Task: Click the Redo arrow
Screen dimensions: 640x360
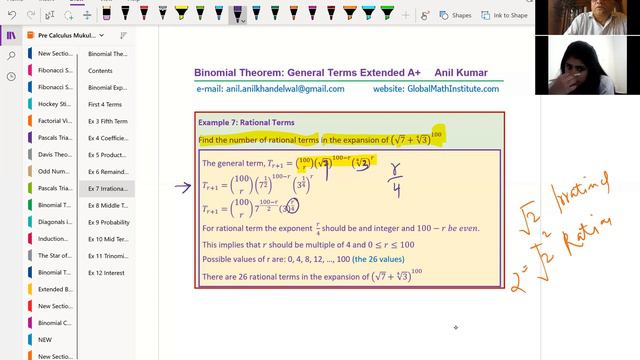Action: (x=31, y=16)
